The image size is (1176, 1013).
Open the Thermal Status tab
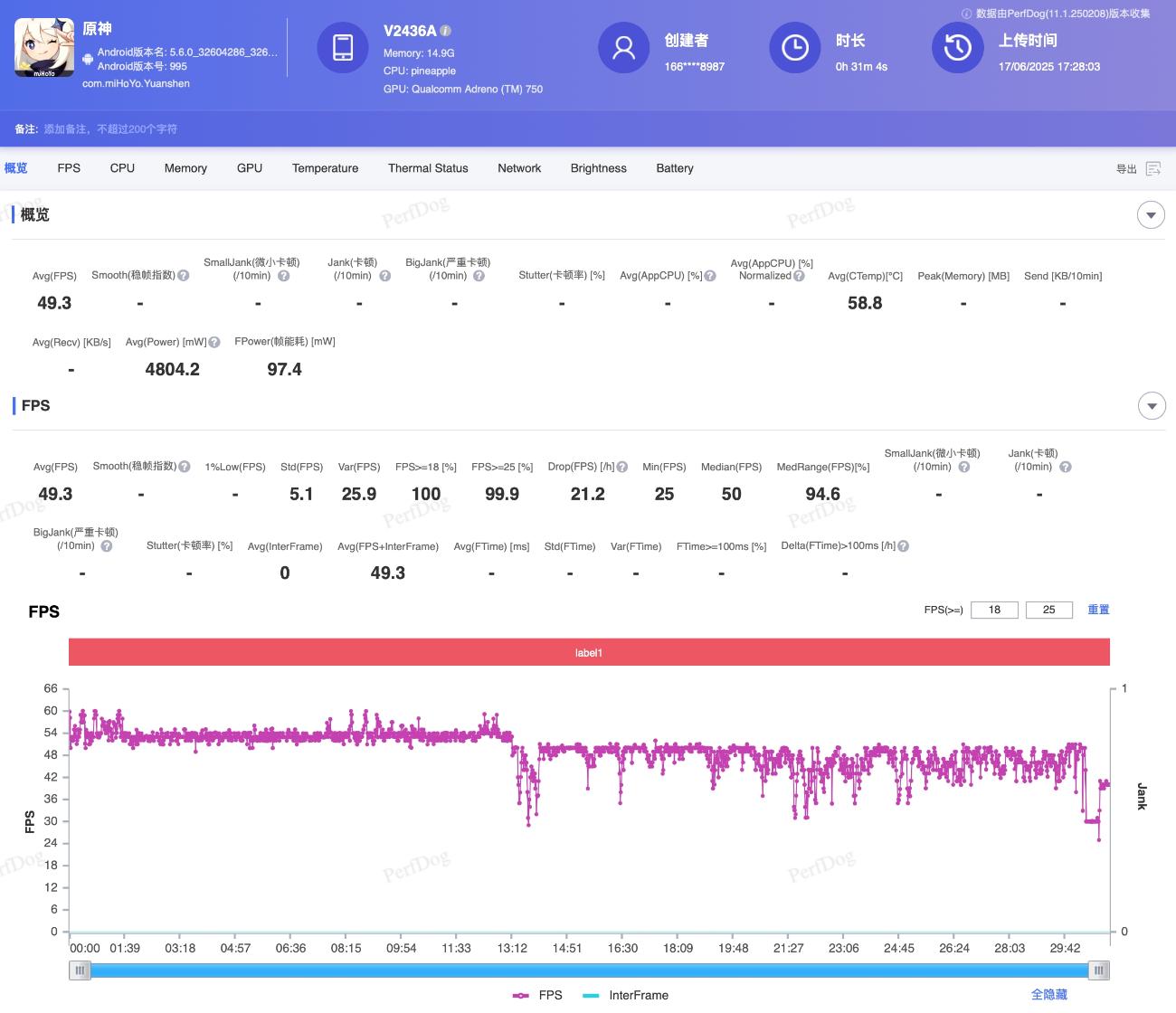(428, 168)
